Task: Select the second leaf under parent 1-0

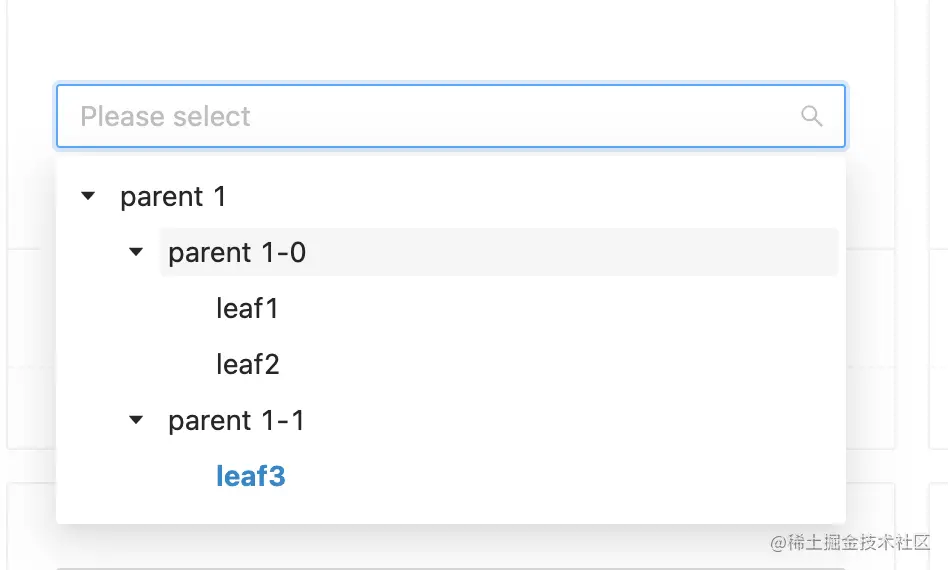Action: click(247, 365)
